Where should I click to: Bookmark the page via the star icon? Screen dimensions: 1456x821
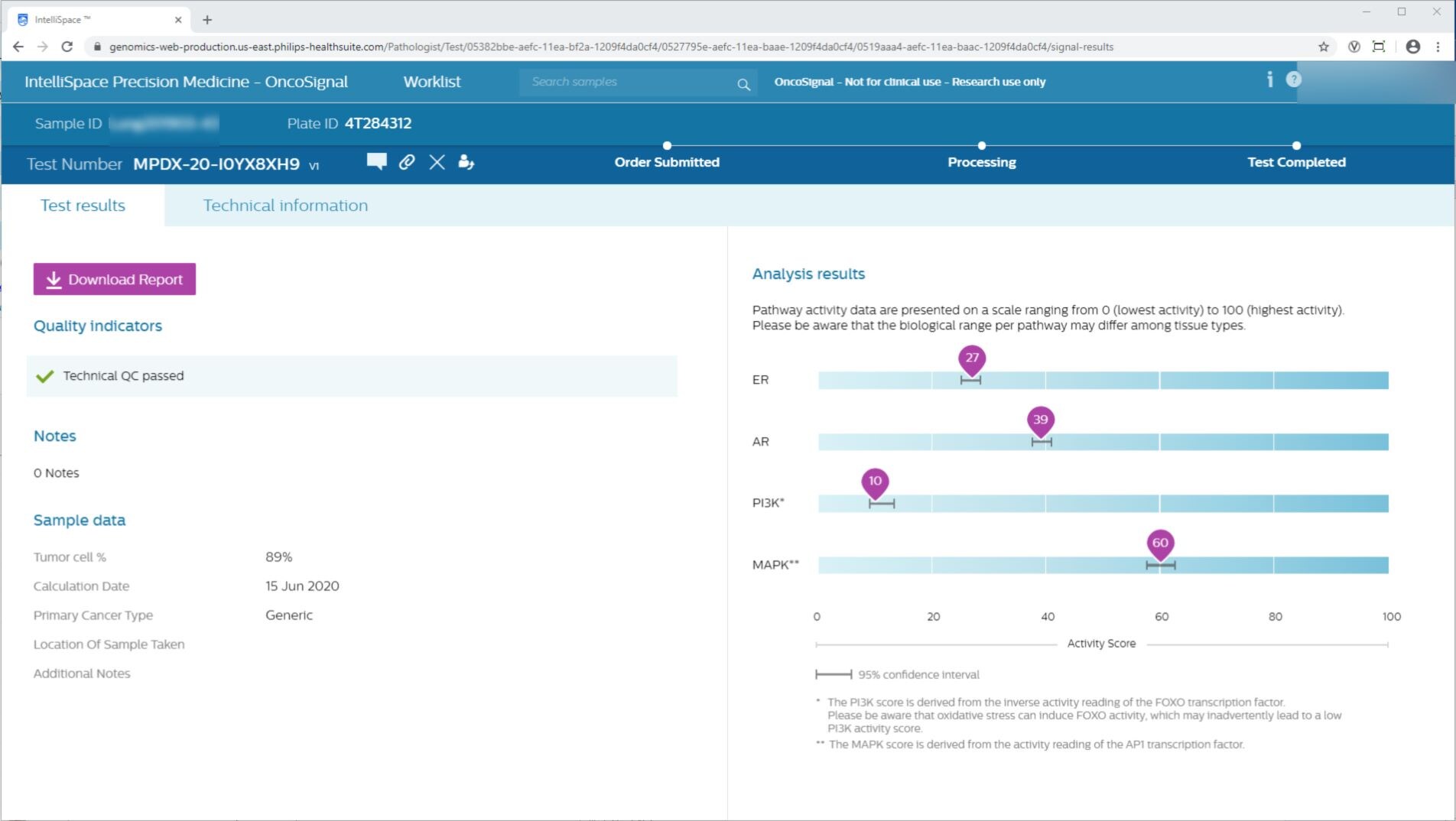[x=1322, y=47]
